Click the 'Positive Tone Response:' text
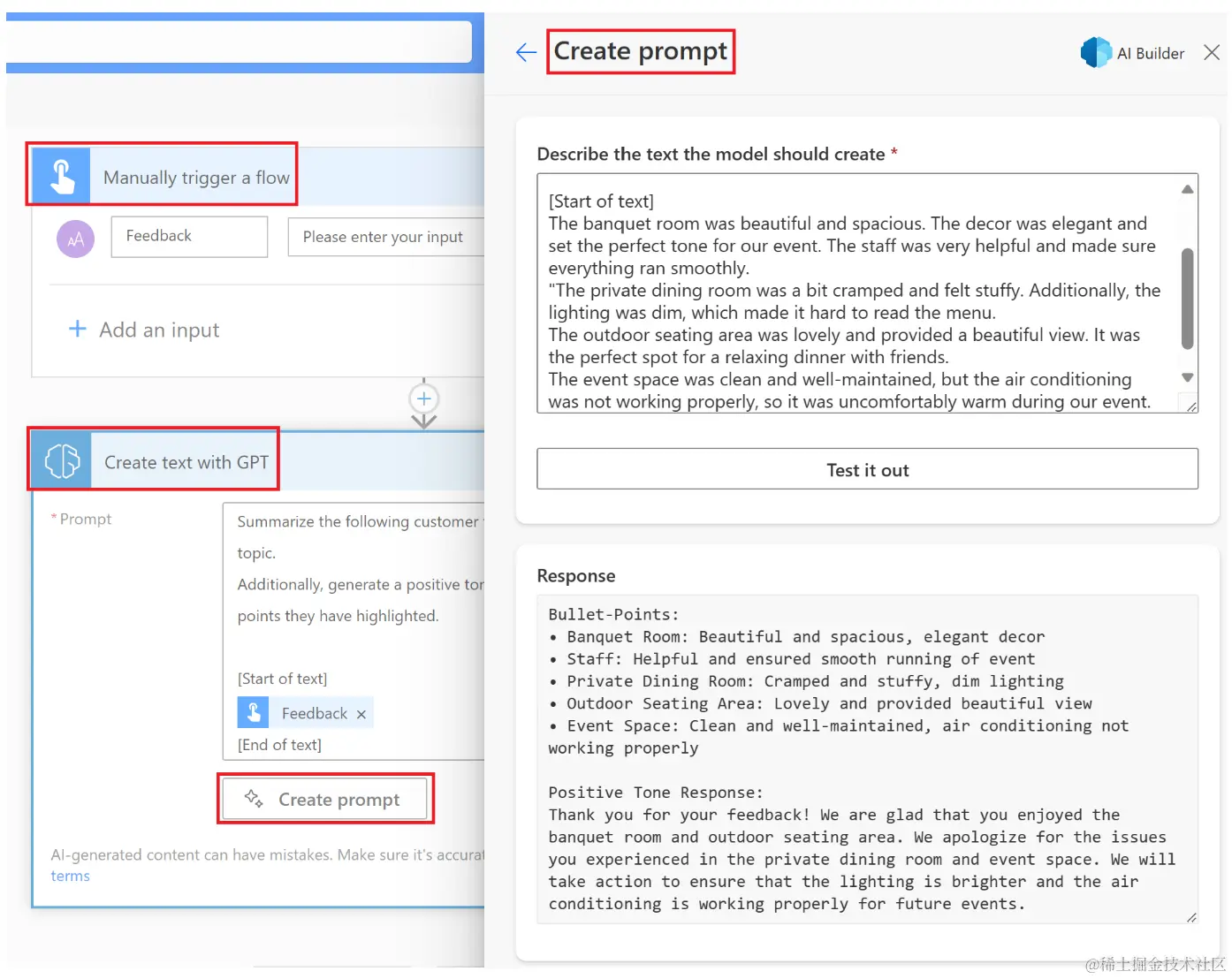The image size is (1232, 979). [x=655, y=793]
